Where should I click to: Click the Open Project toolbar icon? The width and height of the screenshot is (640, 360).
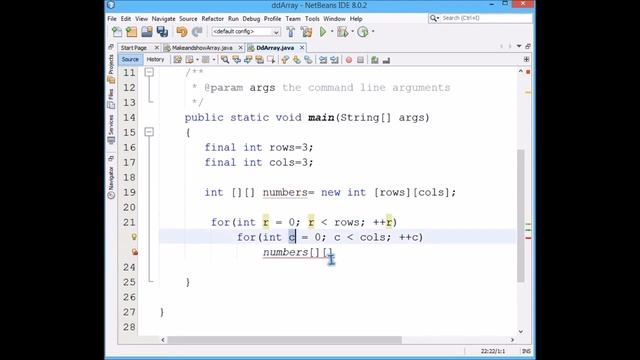pyautogui.click(x=147, y=31)
